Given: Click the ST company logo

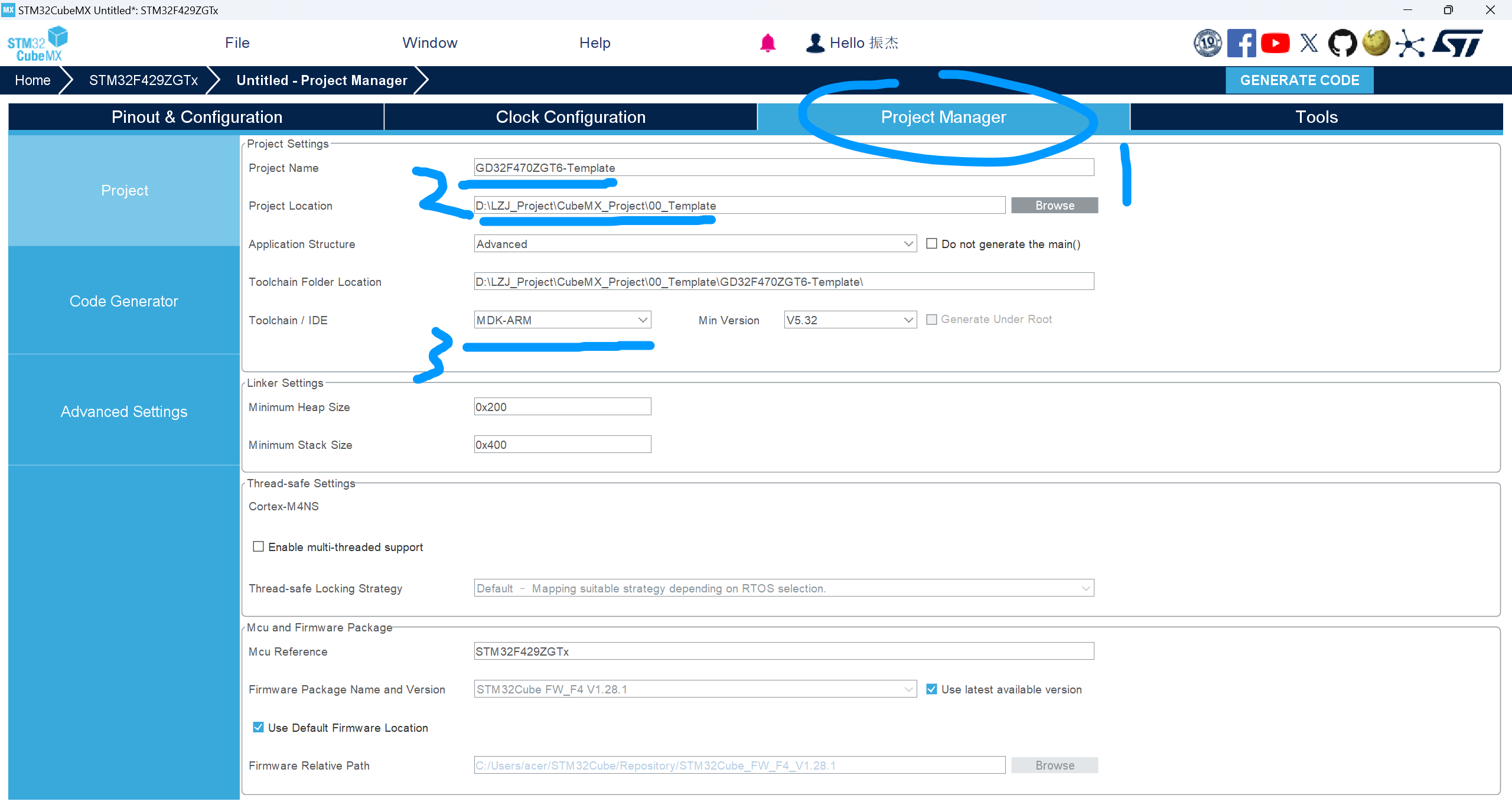Looking at the screenshot, I should 1458,43.
